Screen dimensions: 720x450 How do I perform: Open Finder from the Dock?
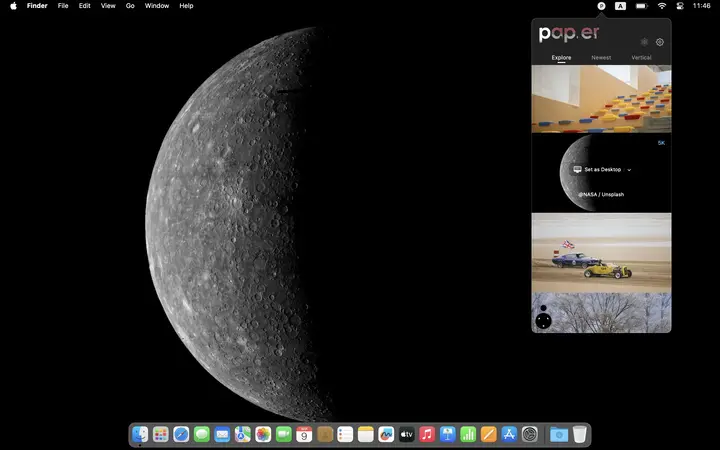(140, 434)
